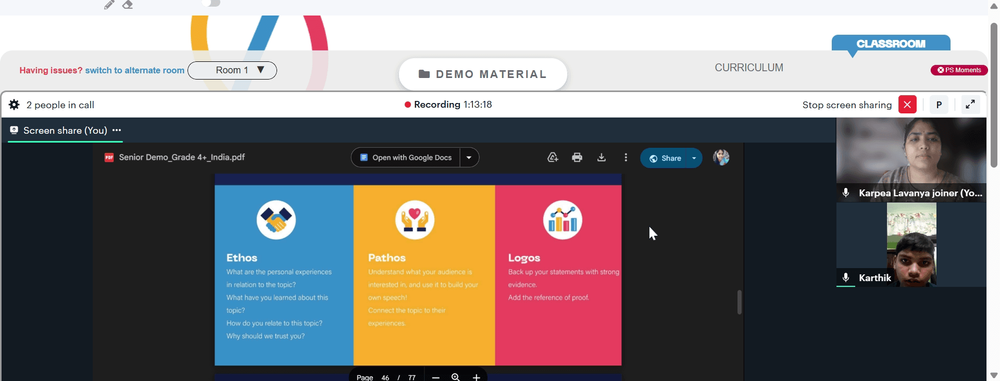Open the Demo Material tab
Viewport: 1000px width, 381px height.
(483, 74)
